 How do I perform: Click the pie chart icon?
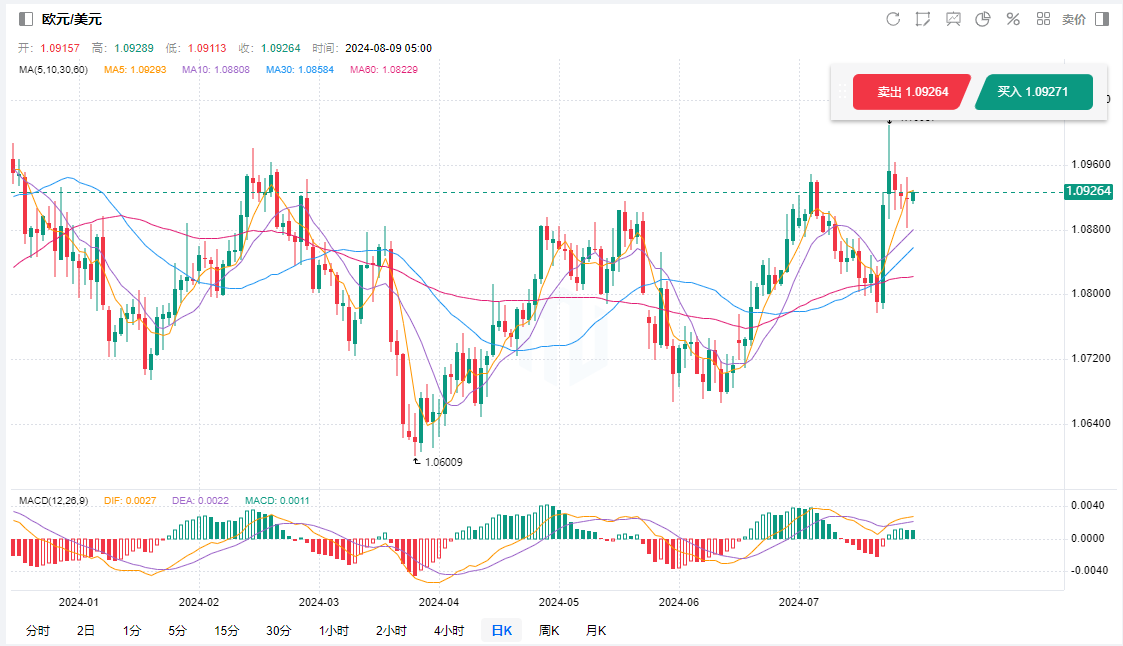[x=983, y=19]
